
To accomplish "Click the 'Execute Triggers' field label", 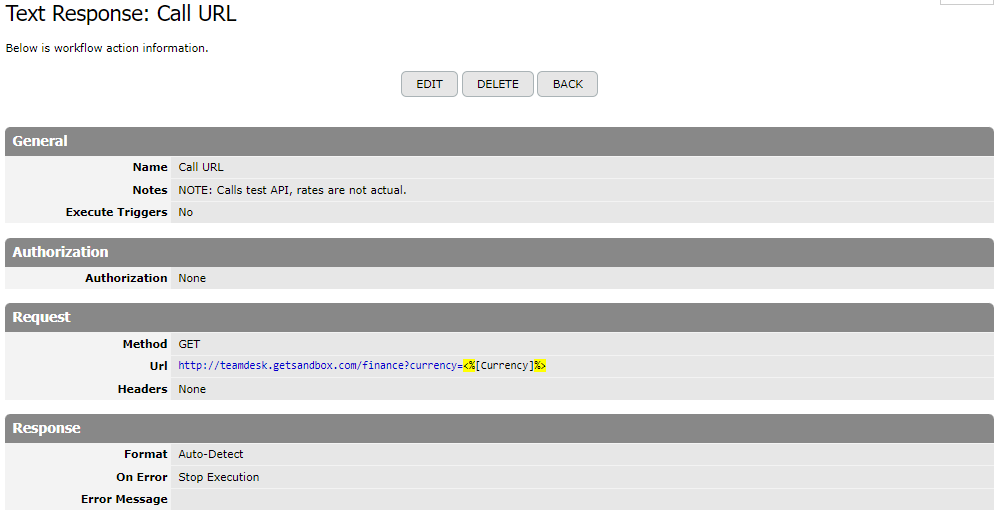I will pos(116,212).
